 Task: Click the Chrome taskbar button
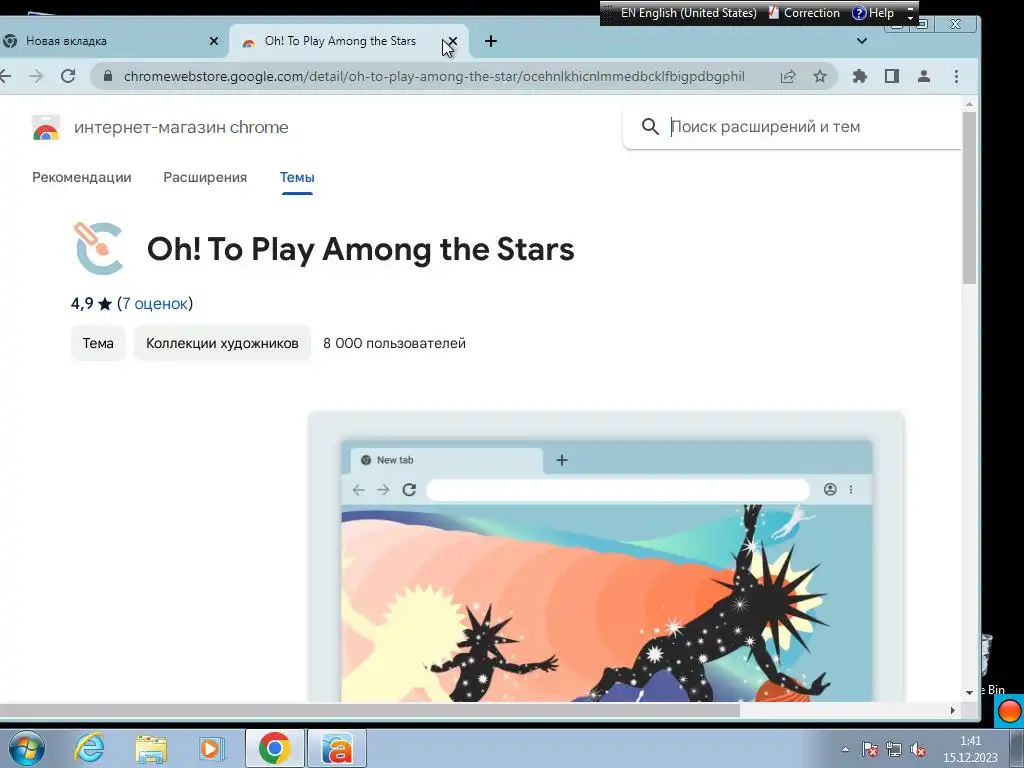click(x=274, y=748)
